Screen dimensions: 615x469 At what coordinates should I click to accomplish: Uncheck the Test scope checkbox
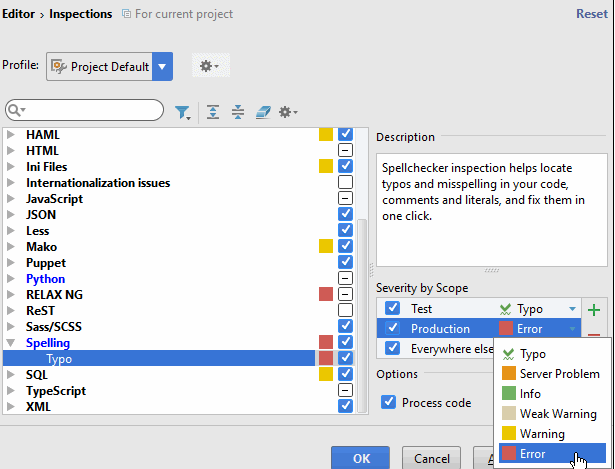[392, 309]
